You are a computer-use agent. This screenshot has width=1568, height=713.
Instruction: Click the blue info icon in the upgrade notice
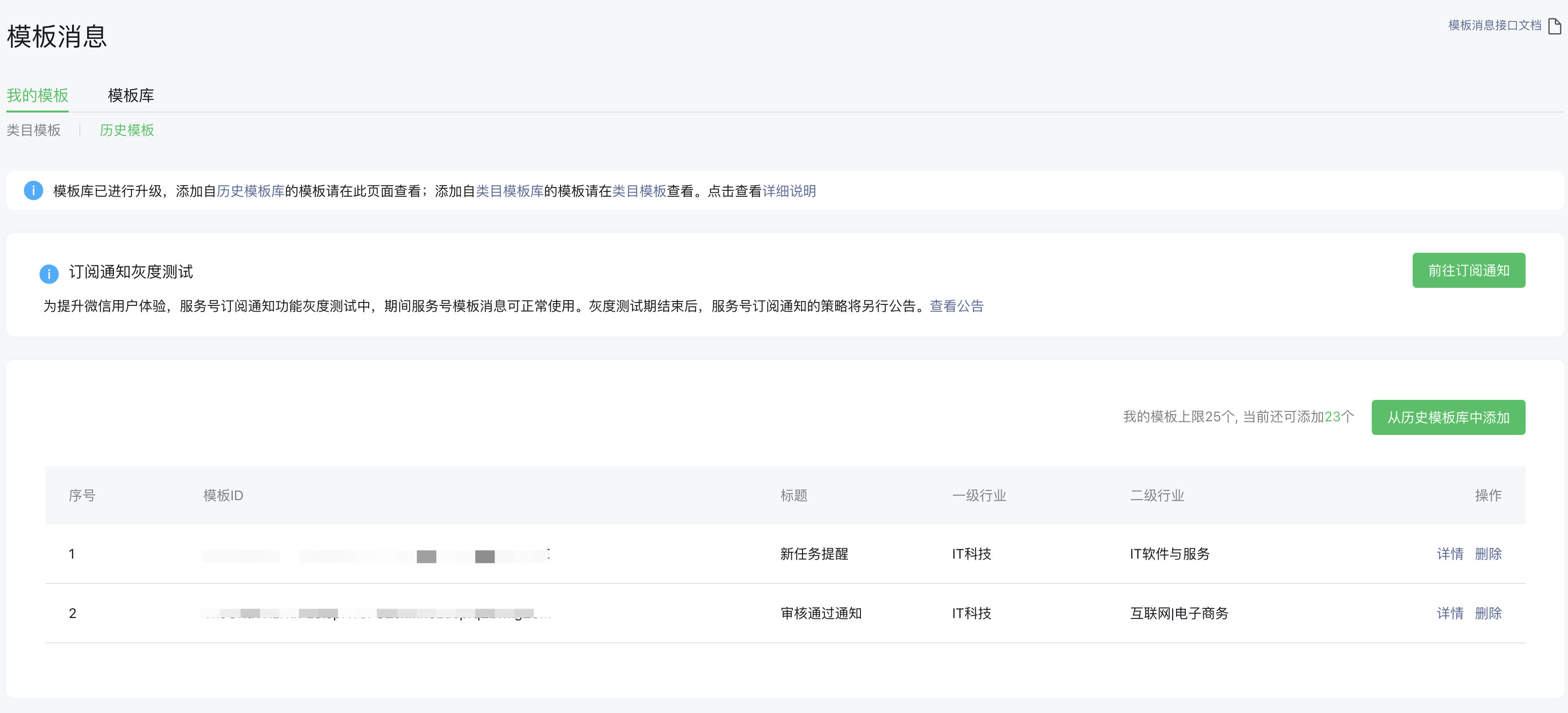point(33,190)
